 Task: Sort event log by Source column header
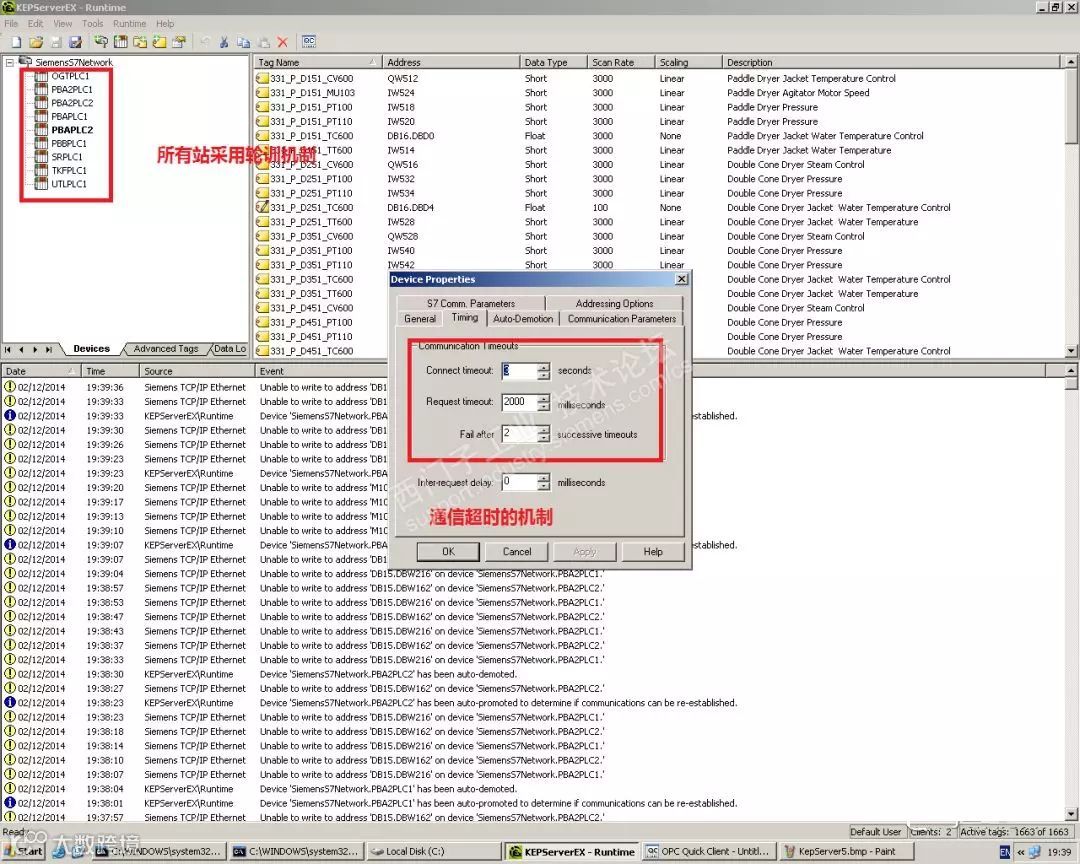196,371
